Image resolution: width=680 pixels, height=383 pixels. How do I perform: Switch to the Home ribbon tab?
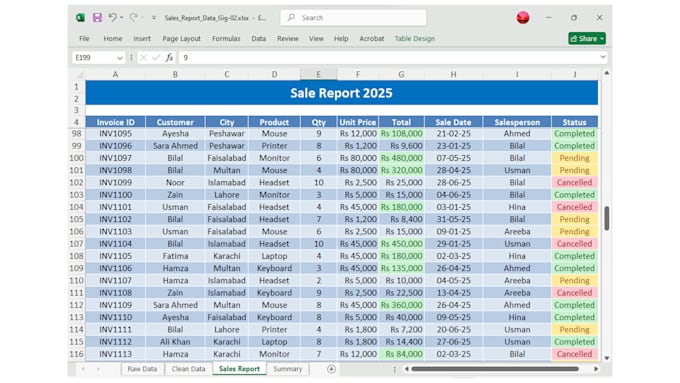(113, 39)
